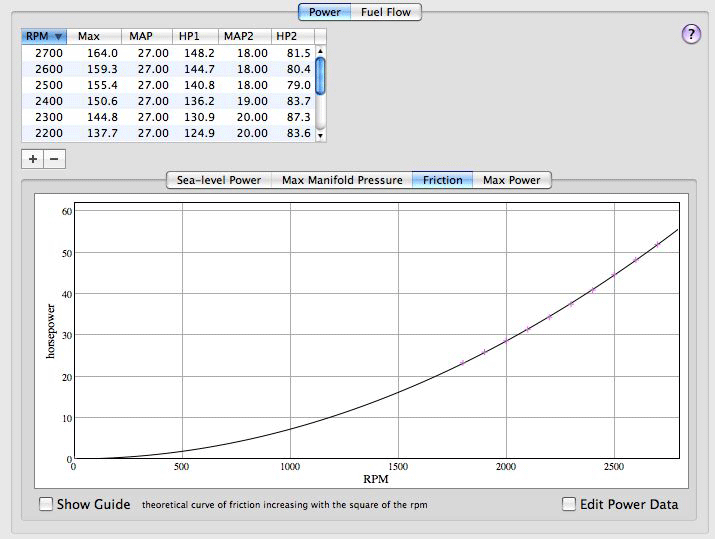The height and width of the screenshot is (539, 715).
Task: Click the RPM column sort arrow
Action: click(58, 36)
